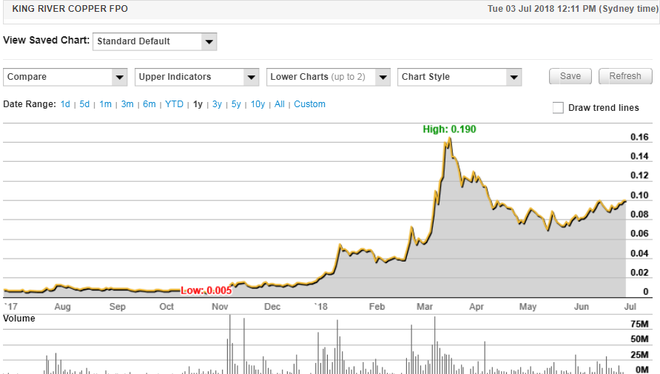Click the KING RIVER COPPER FPO title

tap(70, 9)
